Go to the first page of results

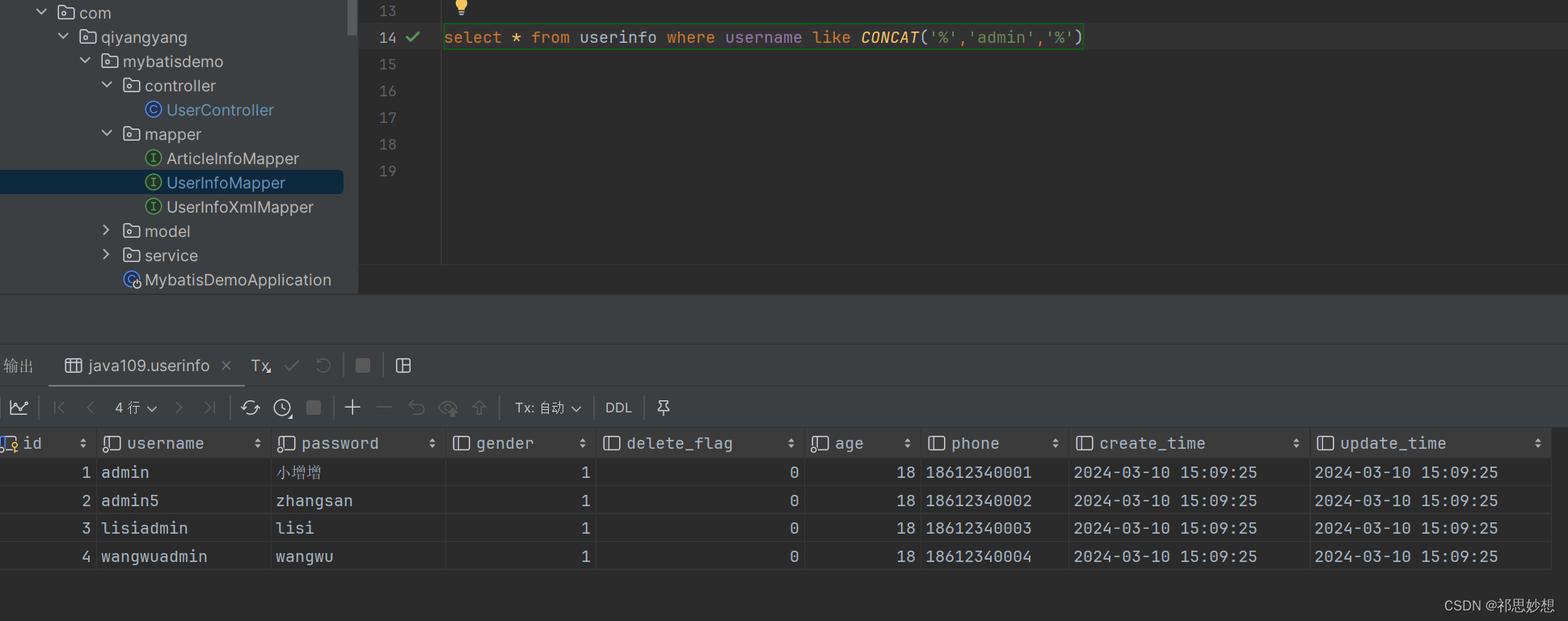point(59,408)
